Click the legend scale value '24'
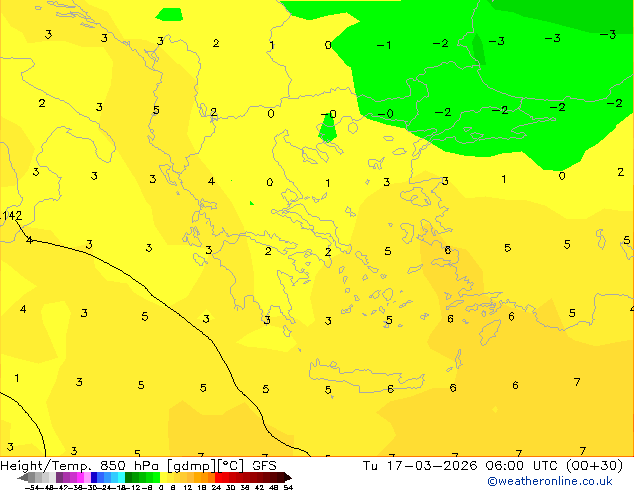This screenshot has height=490, width=634. point(216,487)
